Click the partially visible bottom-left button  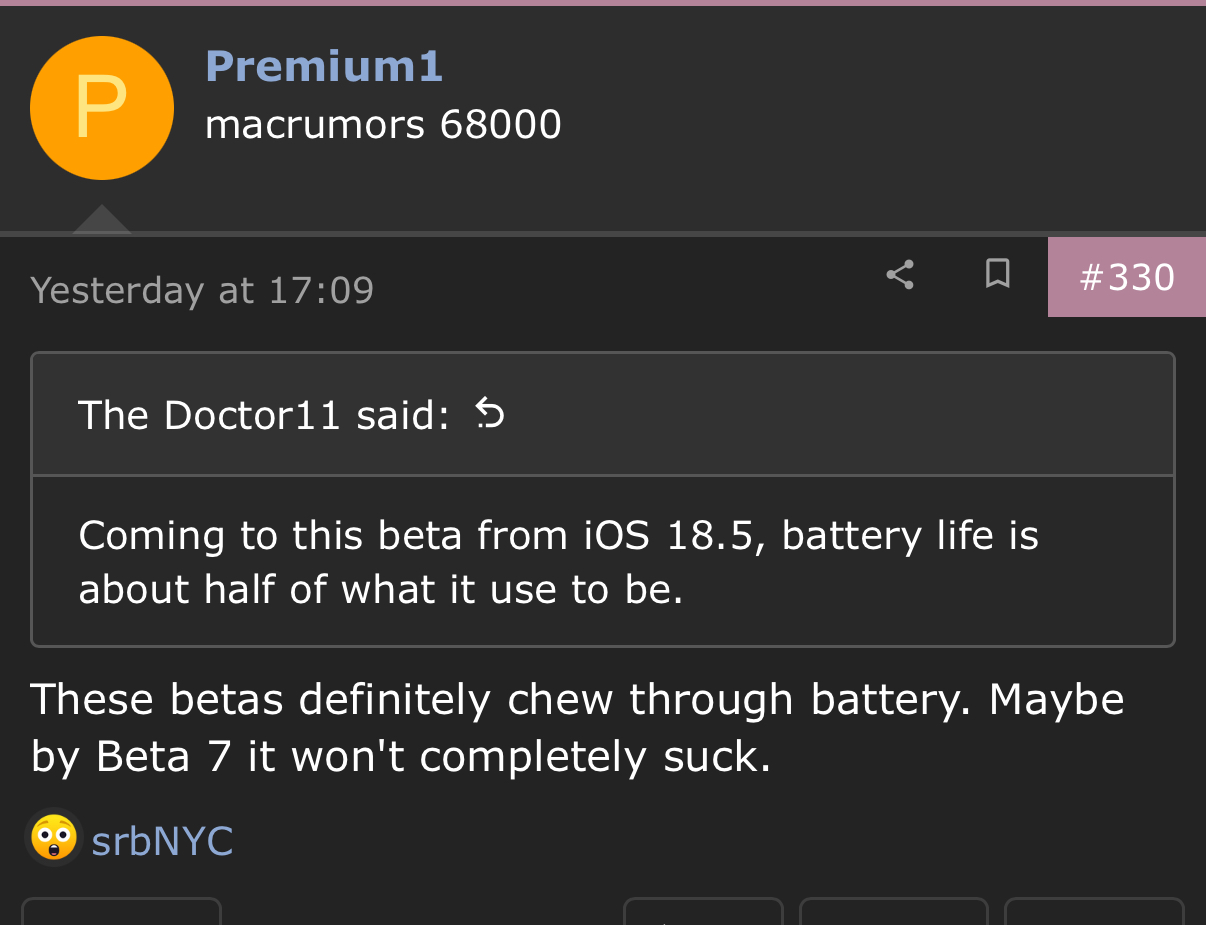(x=121, y=912)
